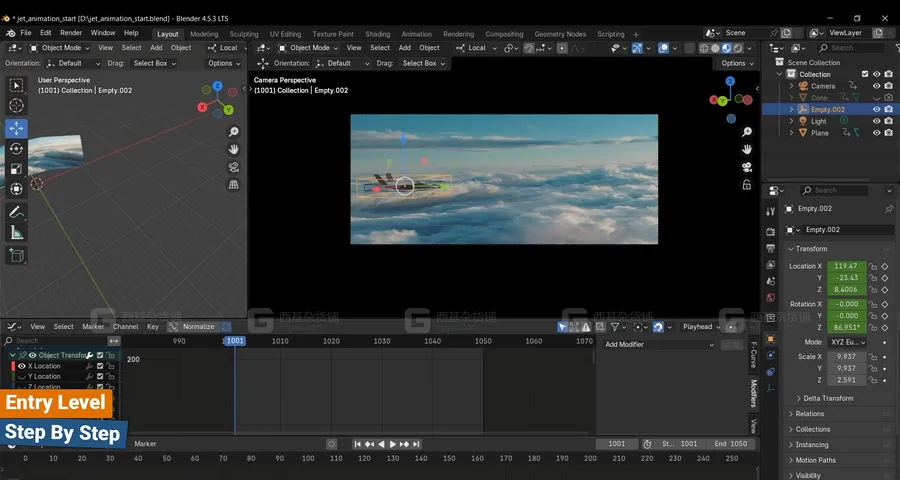Image resolution: width=900 pixels, height=480 pixels.
Task: Click the Location X value field
Action: pyautogui.click(x=848, y=266)
